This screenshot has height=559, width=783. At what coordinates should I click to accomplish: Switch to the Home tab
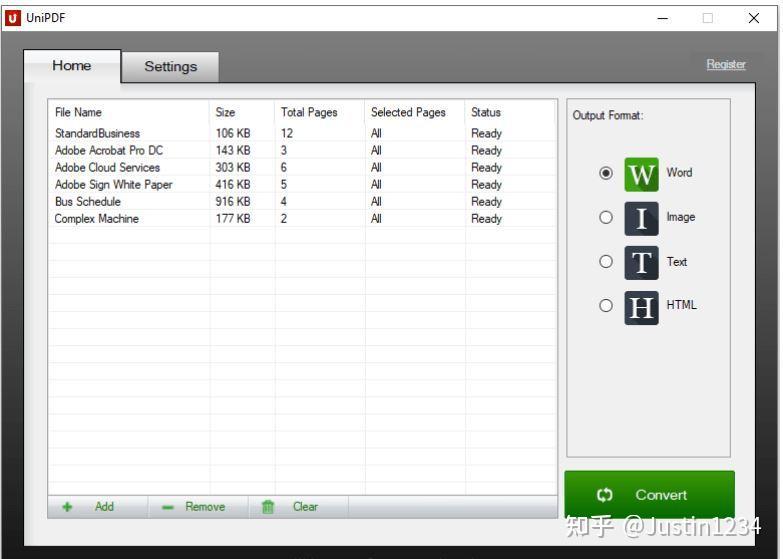[x=72, y=66]
